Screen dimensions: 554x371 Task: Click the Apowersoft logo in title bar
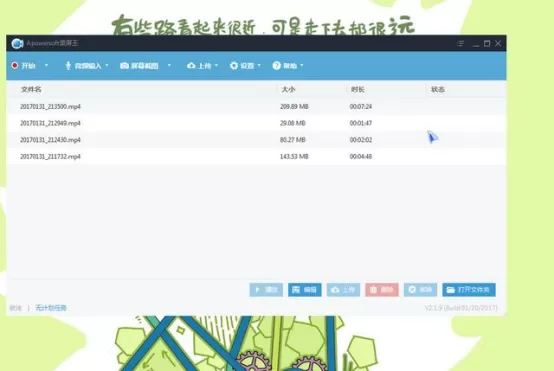17,43
